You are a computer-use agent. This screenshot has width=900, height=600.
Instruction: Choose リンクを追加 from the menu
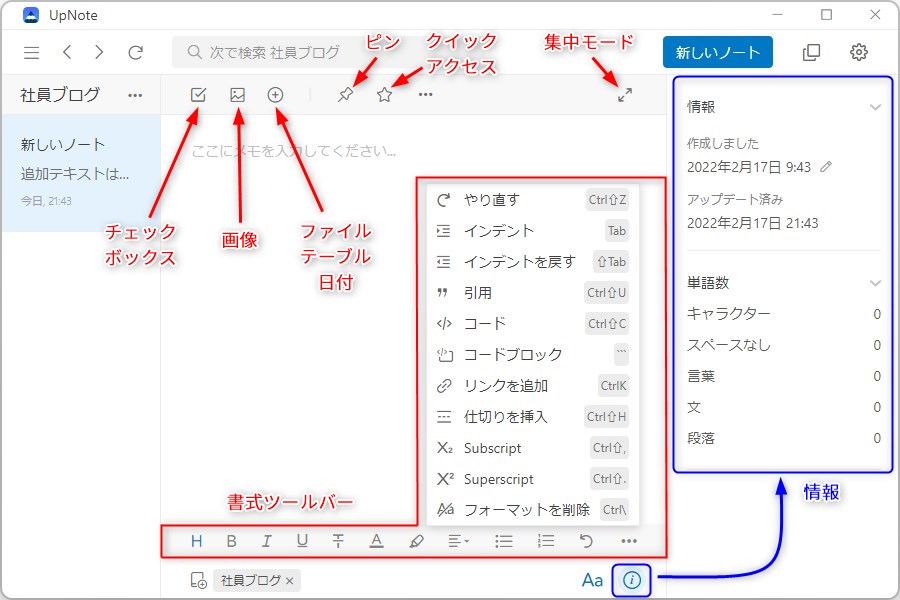pyautogui.click(x=532, y=386)
